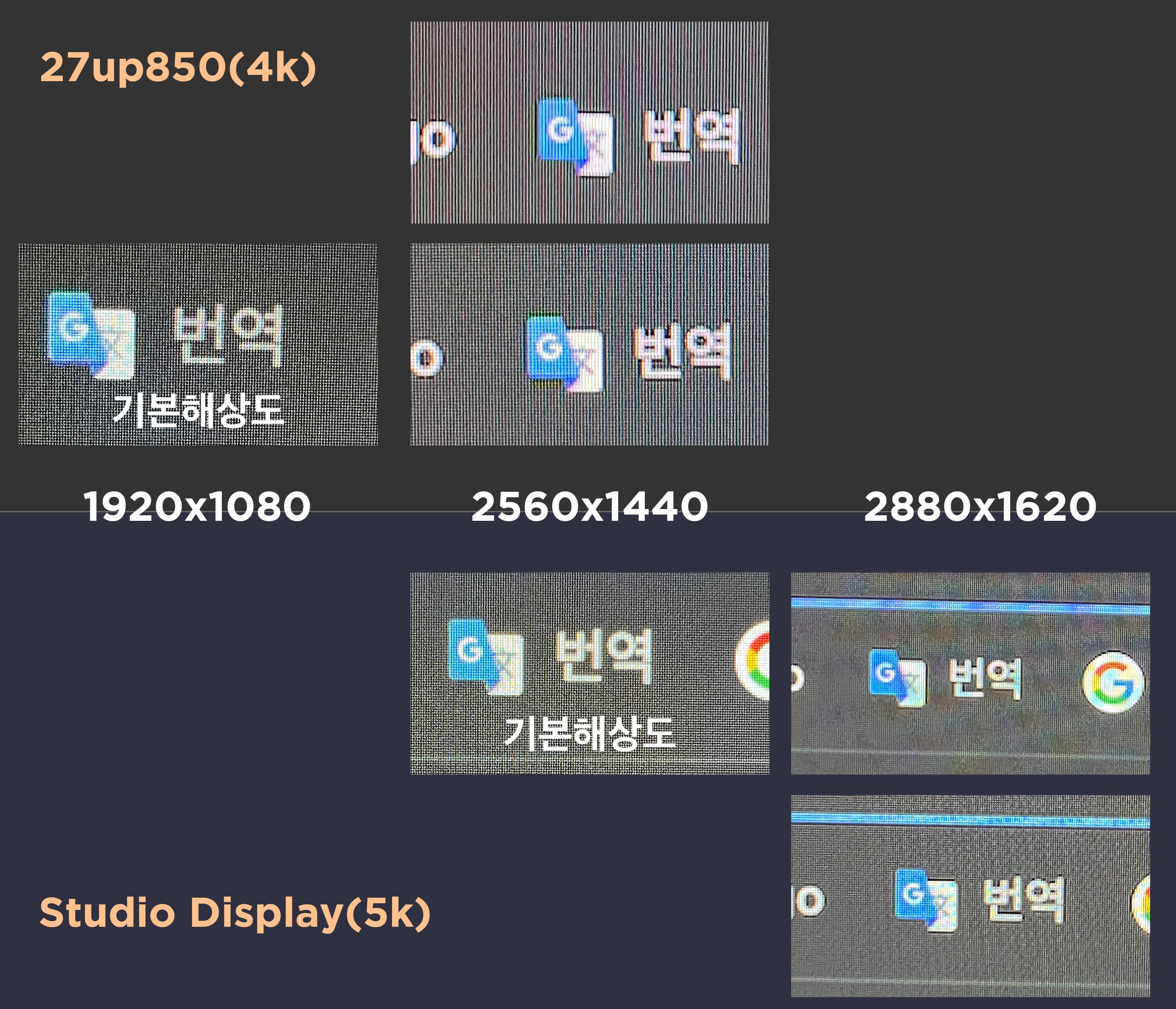Click 번역 text above the Studio Display 기본해상도 caption
This screenshot has width=1176, height=1009.
(604, 656)
